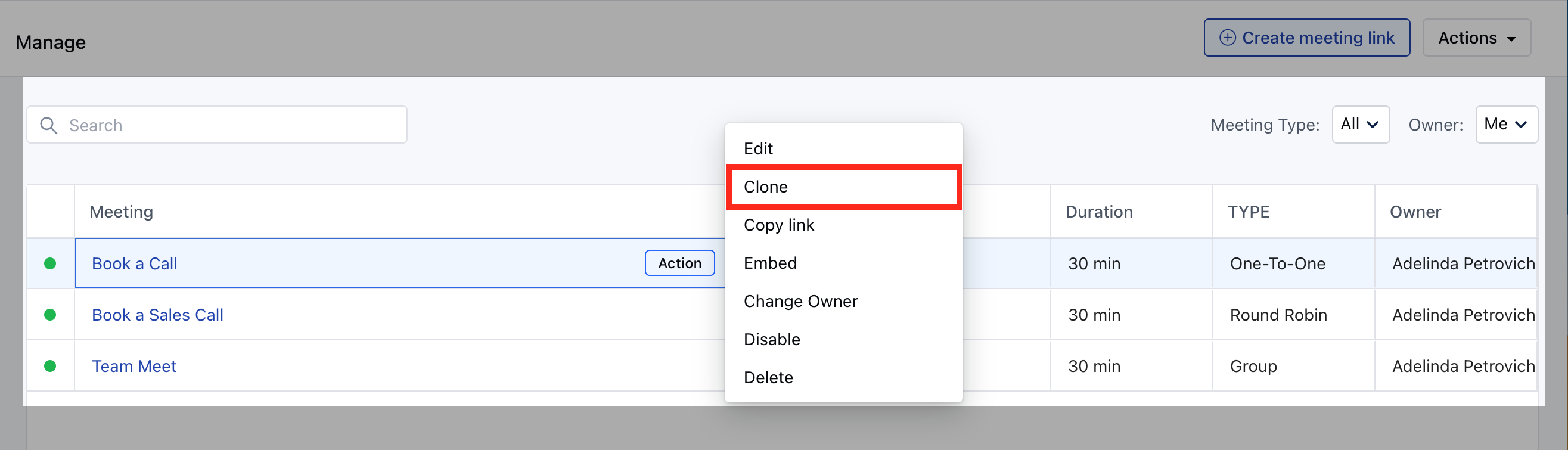
Task: Click the Meeting Type label
Action: [1265, 125]
